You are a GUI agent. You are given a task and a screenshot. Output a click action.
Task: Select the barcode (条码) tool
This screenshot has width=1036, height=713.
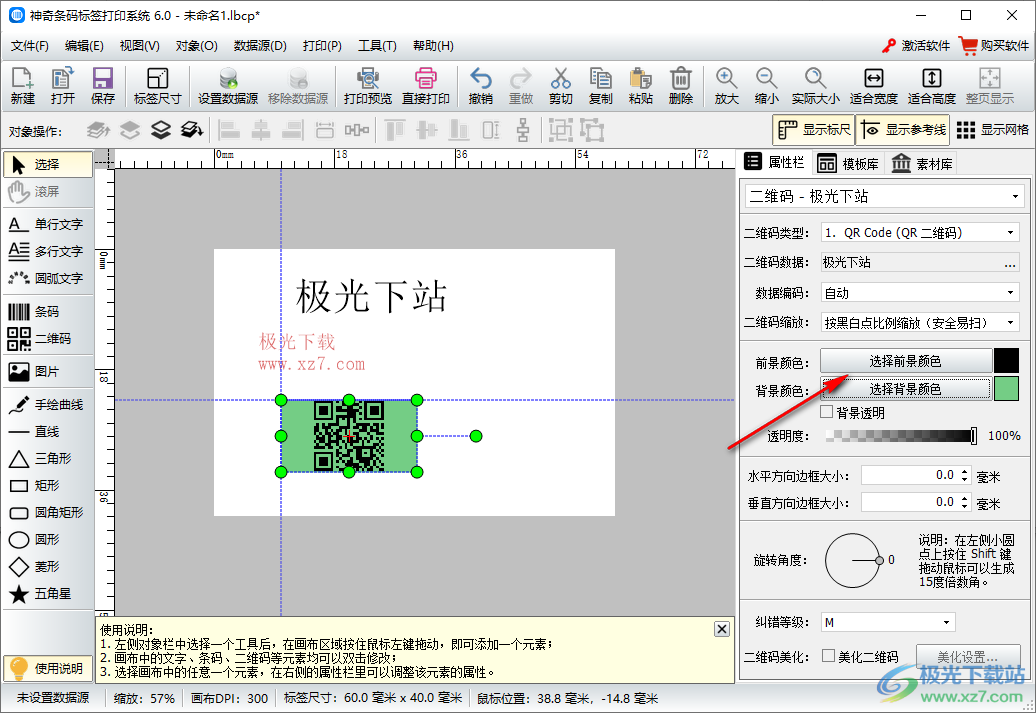(x=48, y=311)
